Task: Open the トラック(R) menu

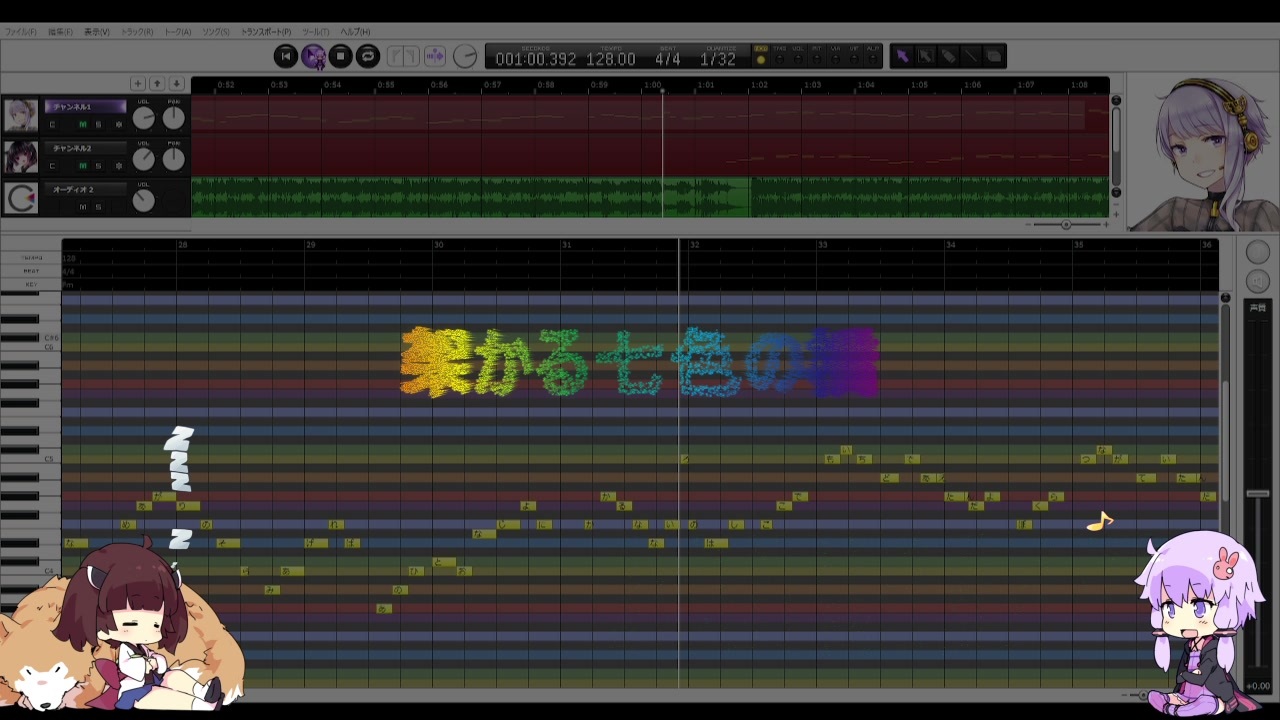Action: (137, 32)
